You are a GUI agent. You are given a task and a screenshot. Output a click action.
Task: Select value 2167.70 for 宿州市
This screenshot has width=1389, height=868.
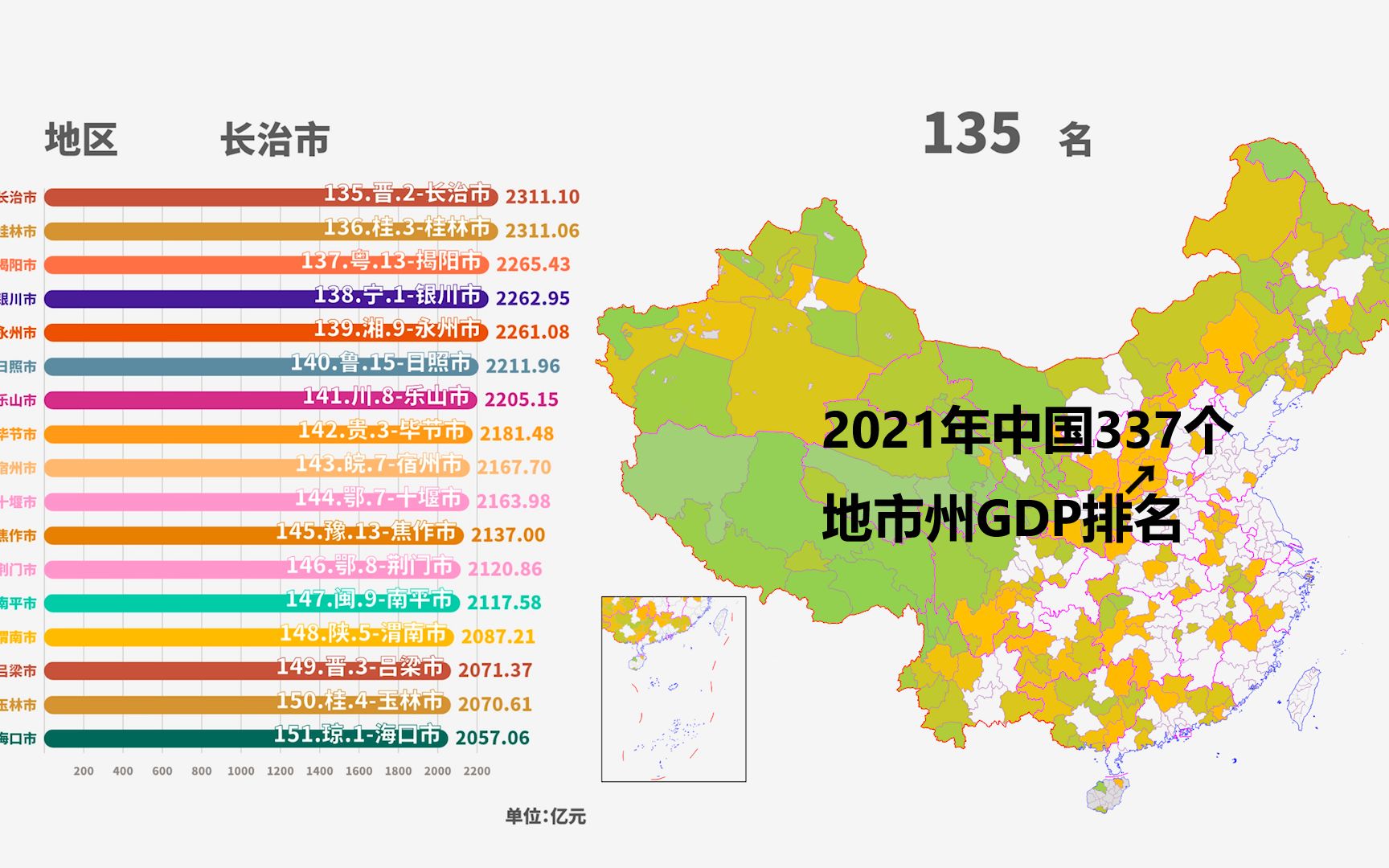click(x=514, y=468)
